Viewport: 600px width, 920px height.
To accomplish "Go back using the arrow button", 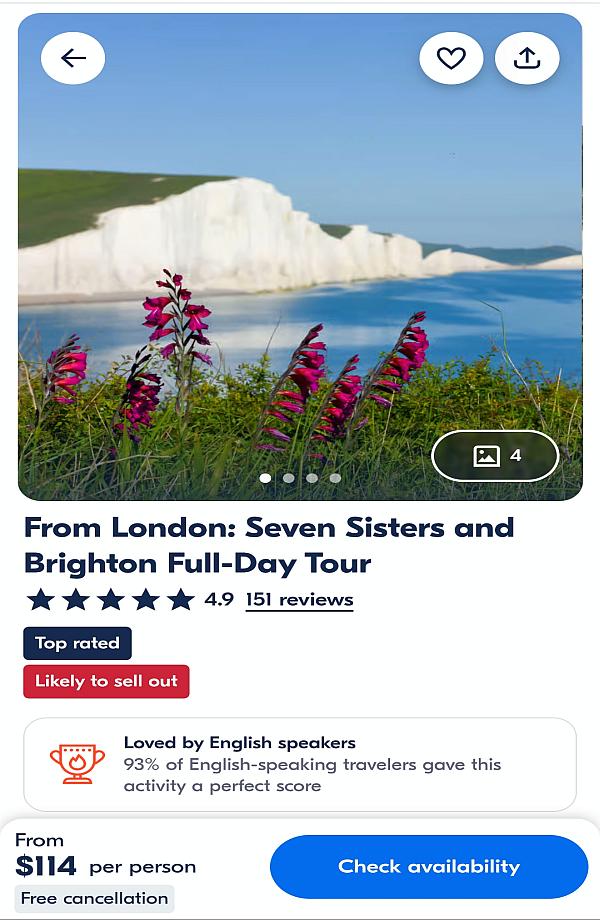I will click(73, 58).
